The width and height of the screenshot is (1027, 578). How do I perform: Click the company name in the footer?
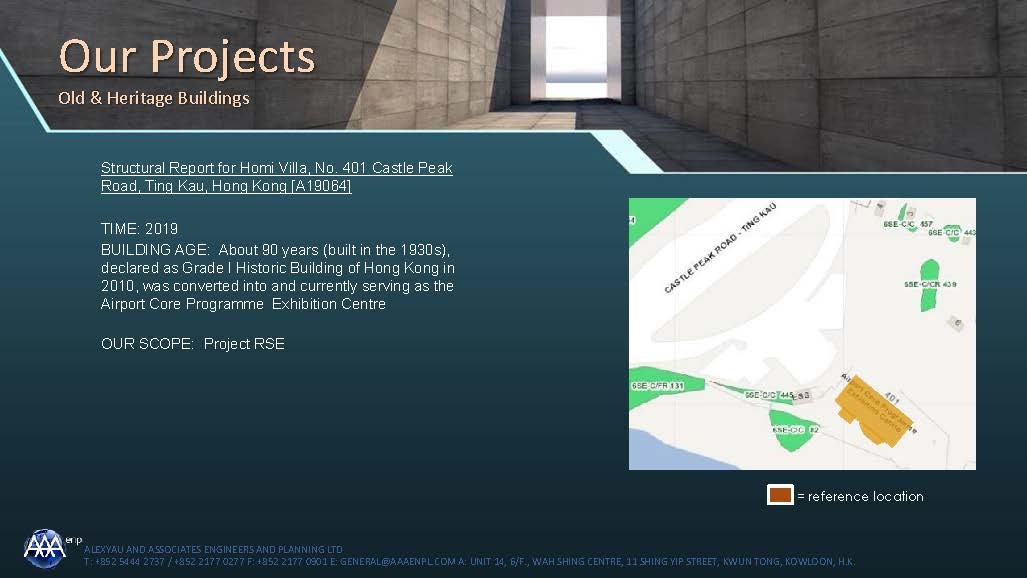click(x=214, y=549)
